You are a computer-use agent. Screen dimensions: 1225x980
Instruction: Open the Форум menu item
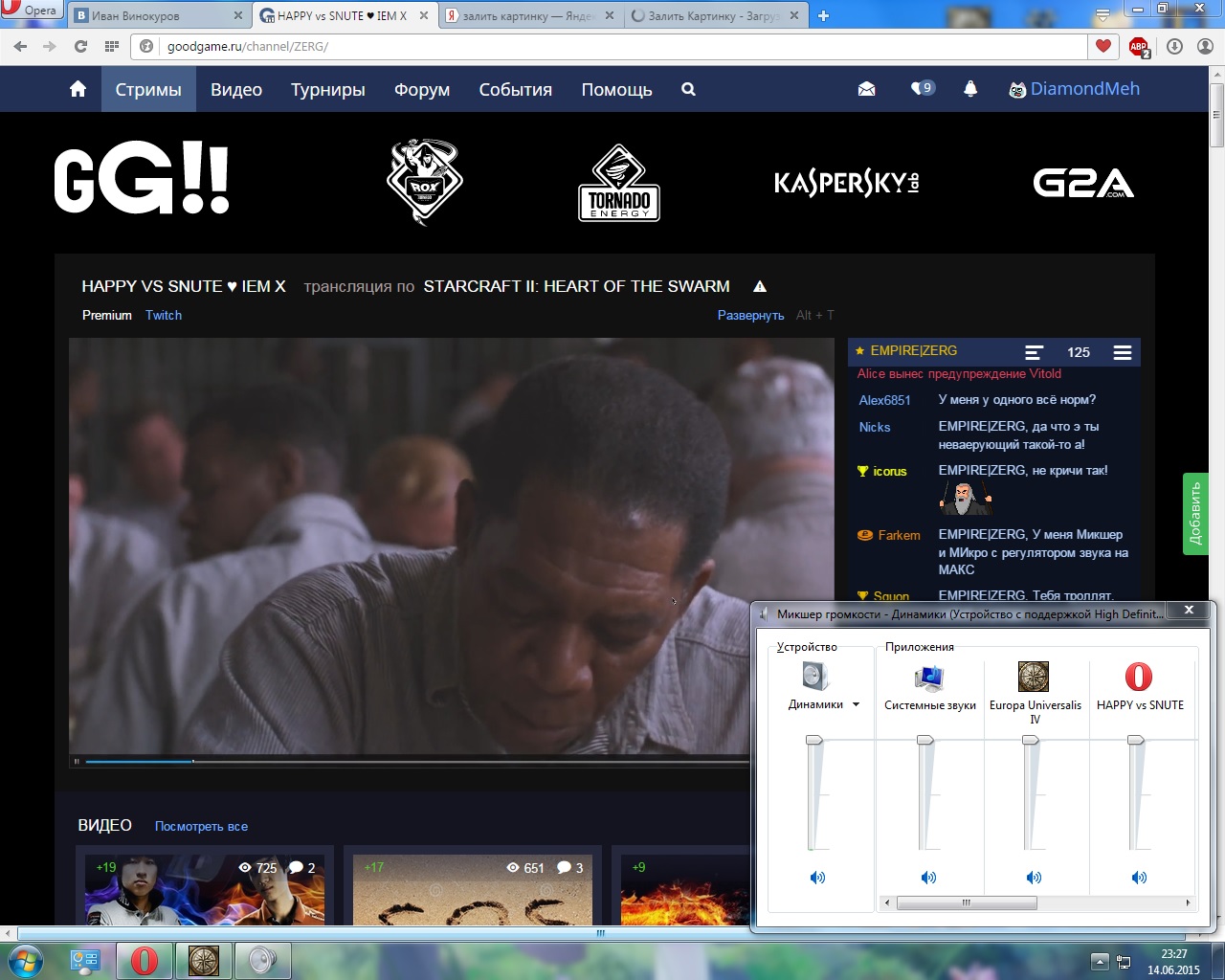click(422, 89)
